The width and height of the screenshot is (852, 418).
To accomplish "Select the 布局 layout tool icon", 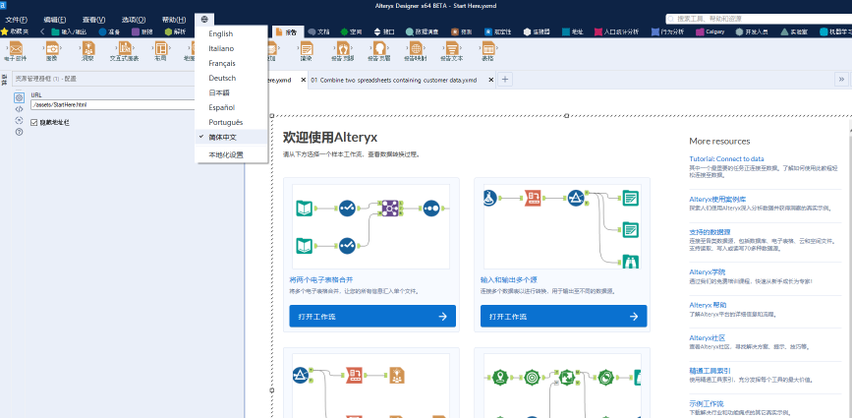I will [160, 48].
